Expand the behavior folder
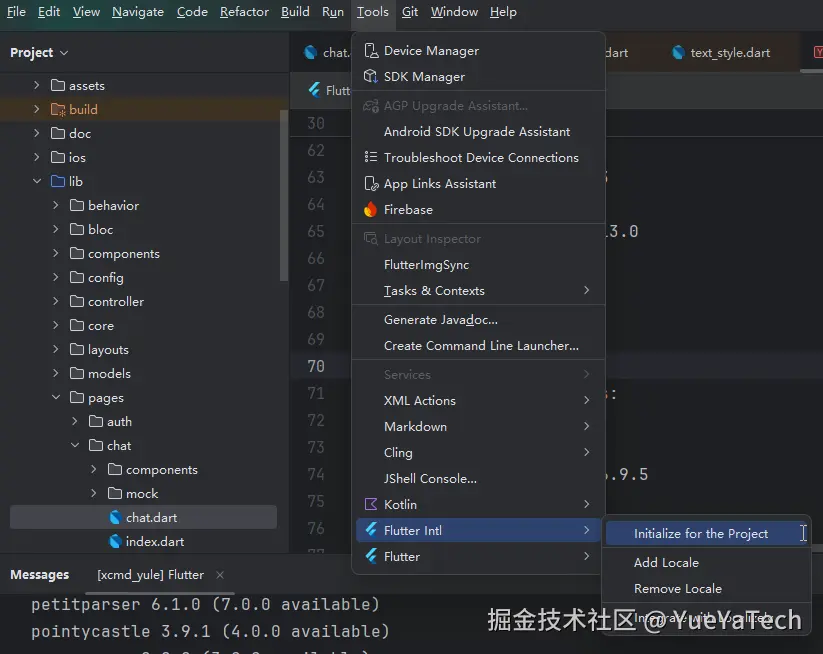Viewport: 823px width, 654px height. coord(56,205)
